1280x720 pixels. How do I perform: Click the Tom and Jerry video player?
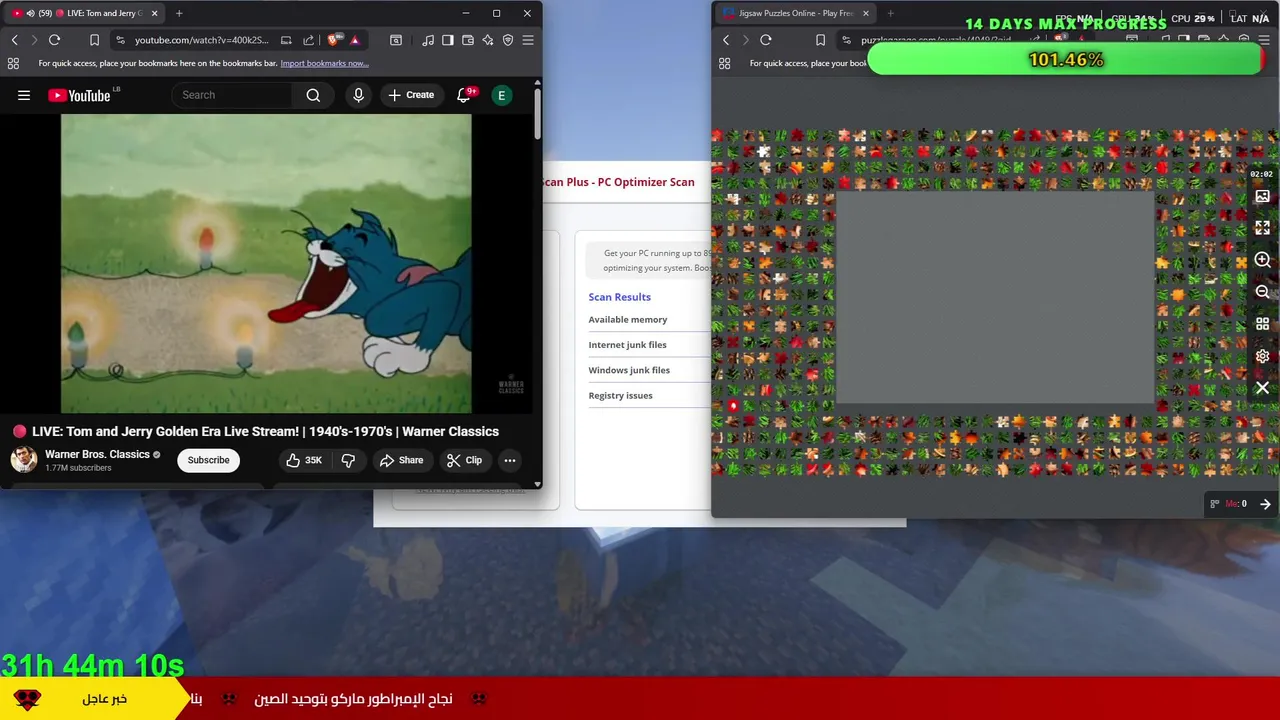(266, 263)
